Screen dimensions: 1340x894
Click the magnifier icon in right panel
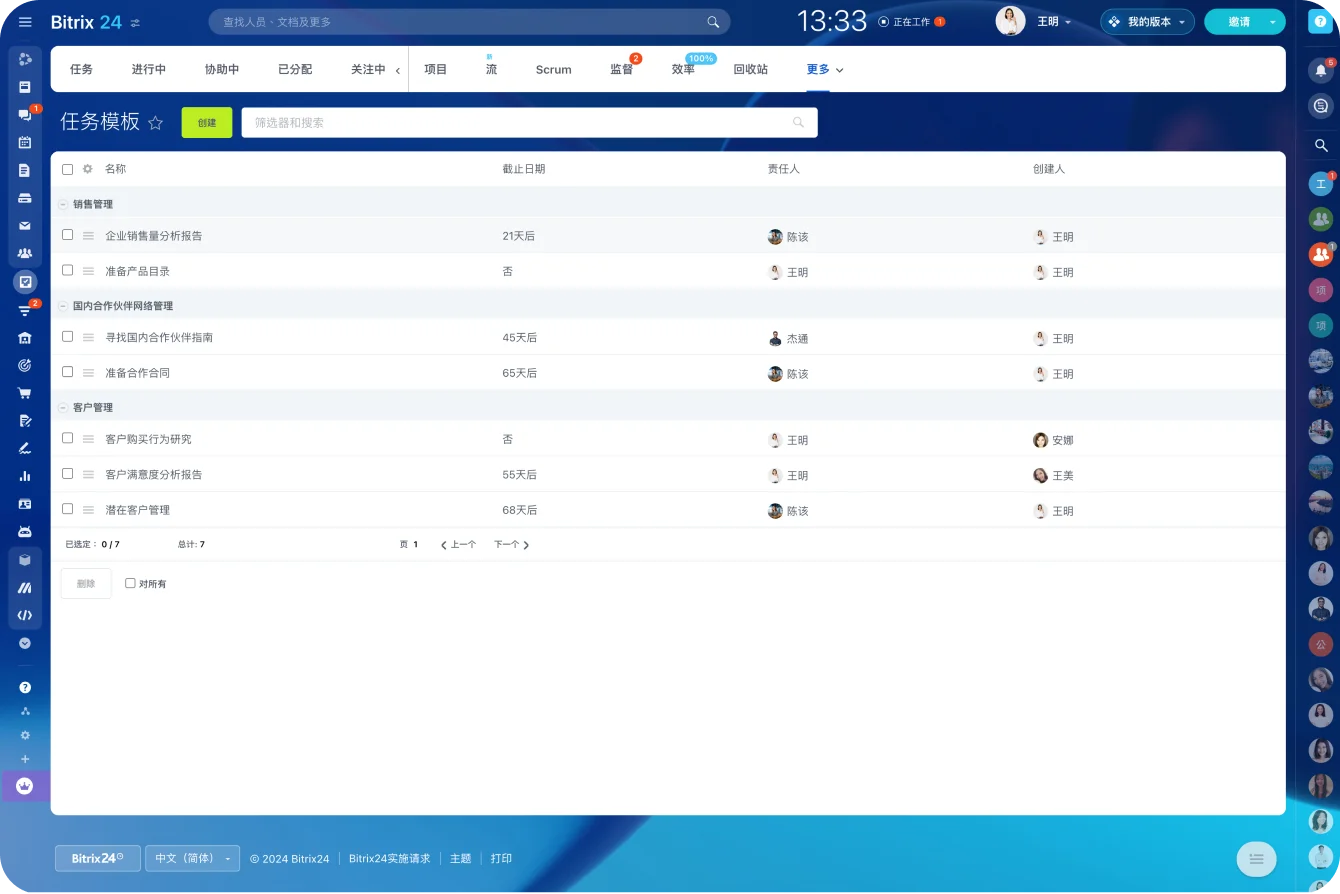click(1321, 146)
